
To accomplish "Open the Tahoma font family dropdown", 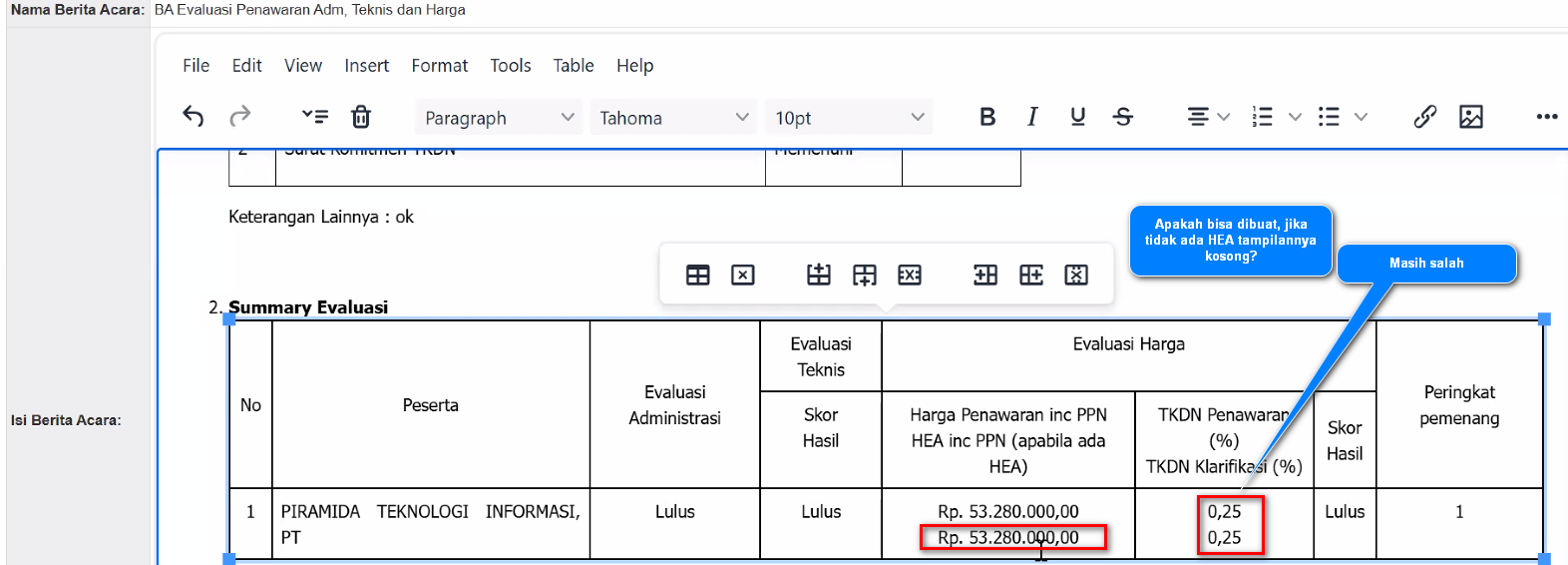I will click(673, 118).
